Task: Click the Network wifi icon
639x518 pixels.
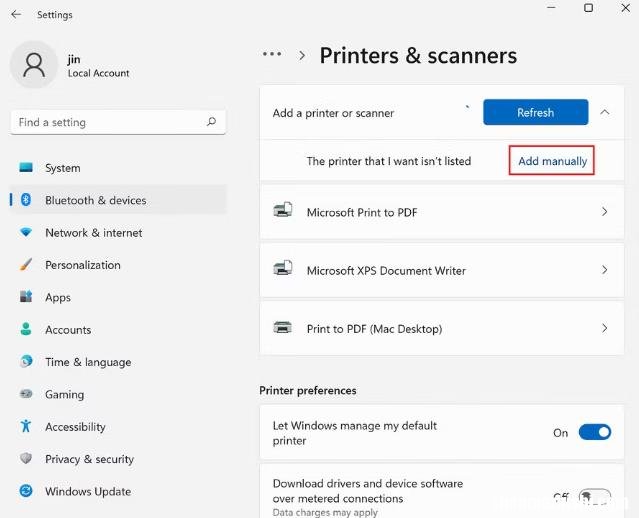Action: pos(26,232)
